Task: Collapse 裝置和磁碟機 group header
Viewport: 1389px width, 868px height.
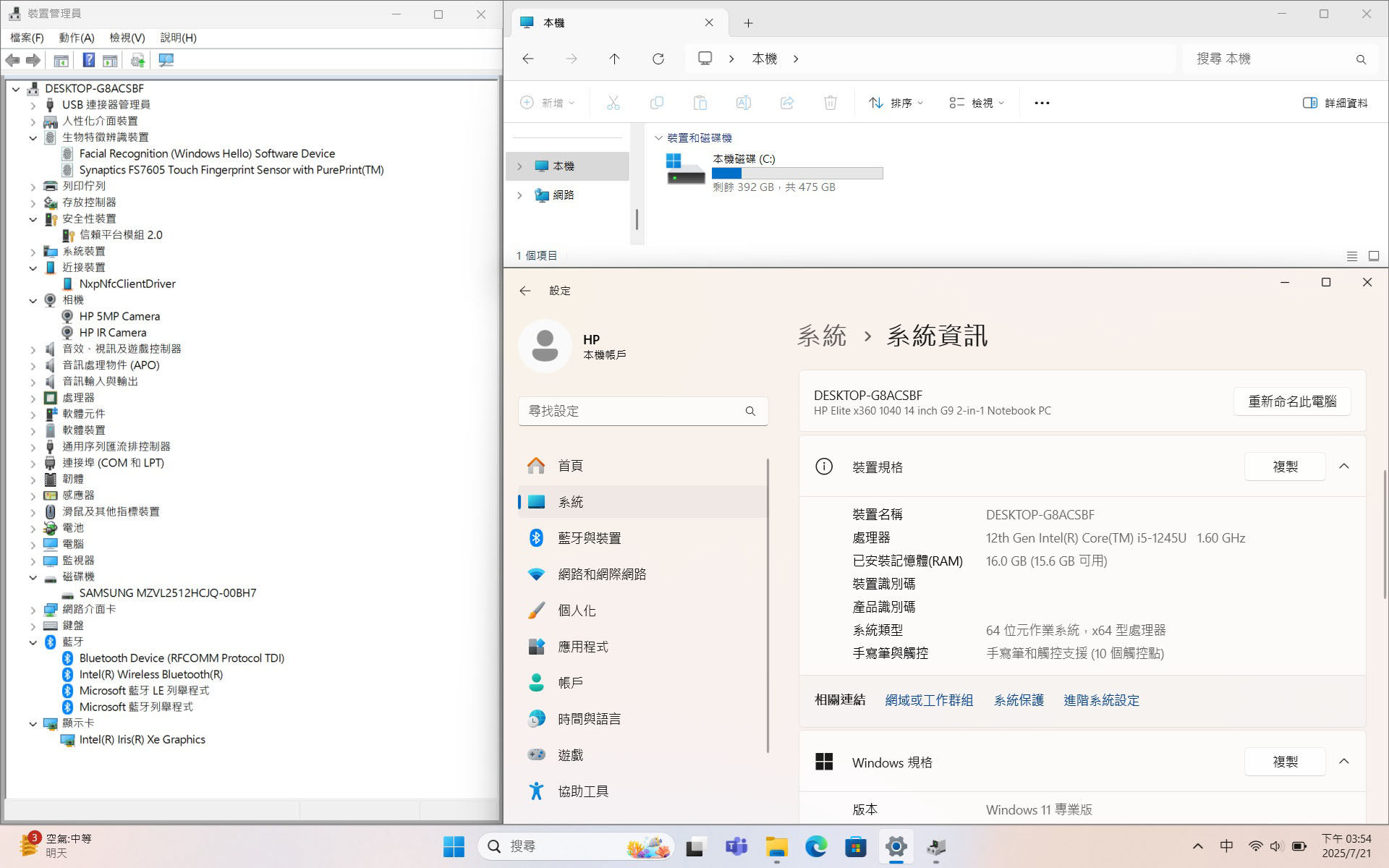Action: 658,137
